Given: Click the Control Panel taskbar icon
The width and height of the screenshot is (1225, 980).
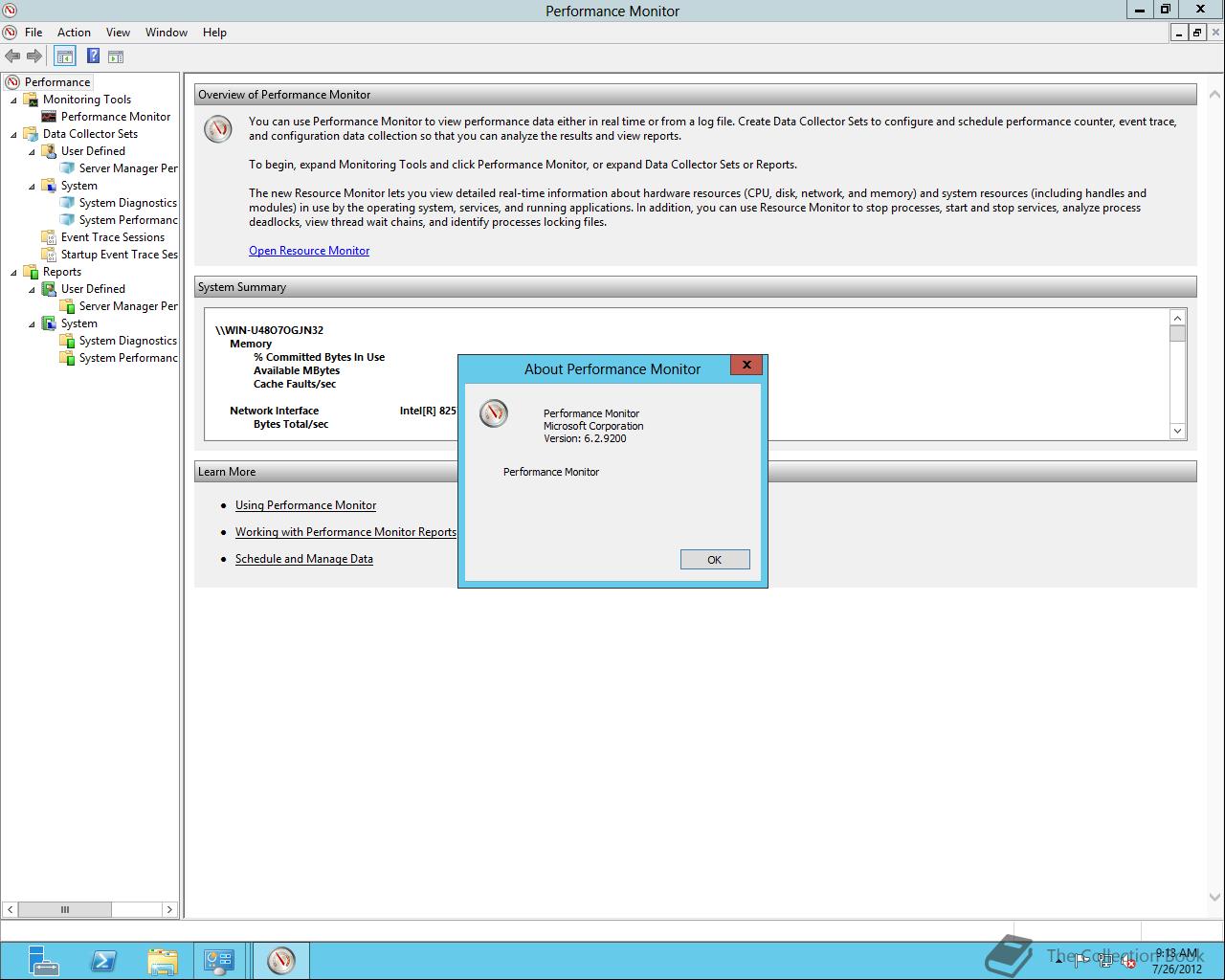Looking at the screenshot, I should [x=219, y=960].
